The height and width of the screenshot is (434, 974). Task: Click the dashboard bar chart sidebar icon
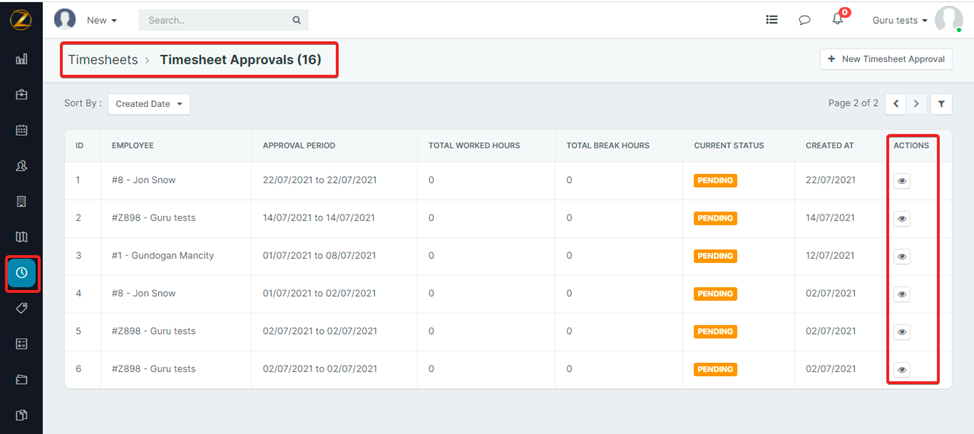[x=22, y=59]
